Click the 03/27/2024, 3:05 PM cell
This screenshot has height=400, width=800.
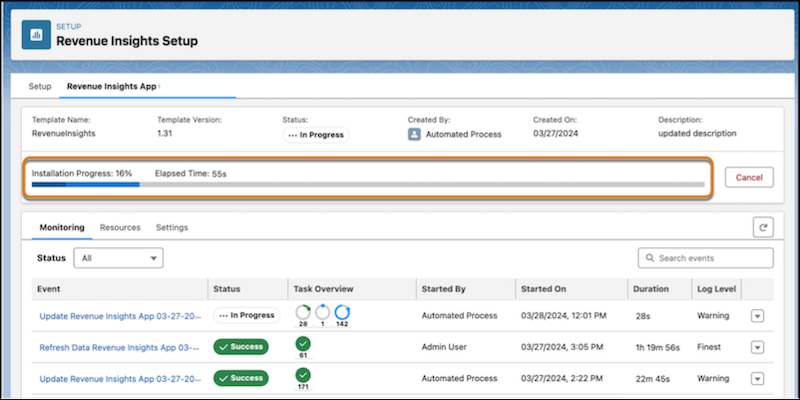562,347
